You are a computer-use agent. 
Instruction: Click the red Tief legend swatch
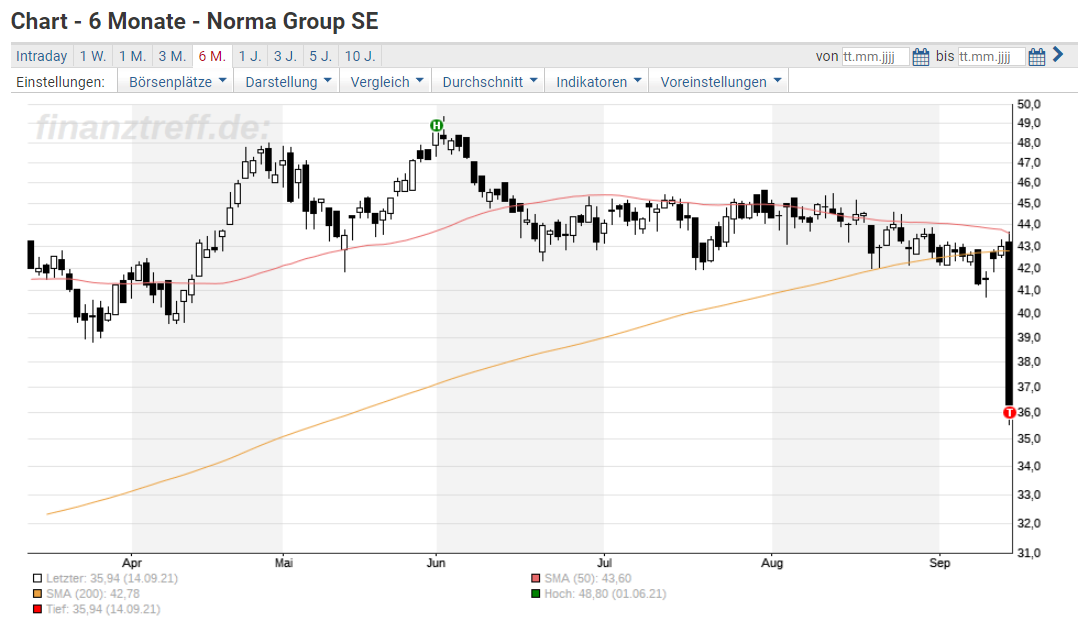(37, 609)
